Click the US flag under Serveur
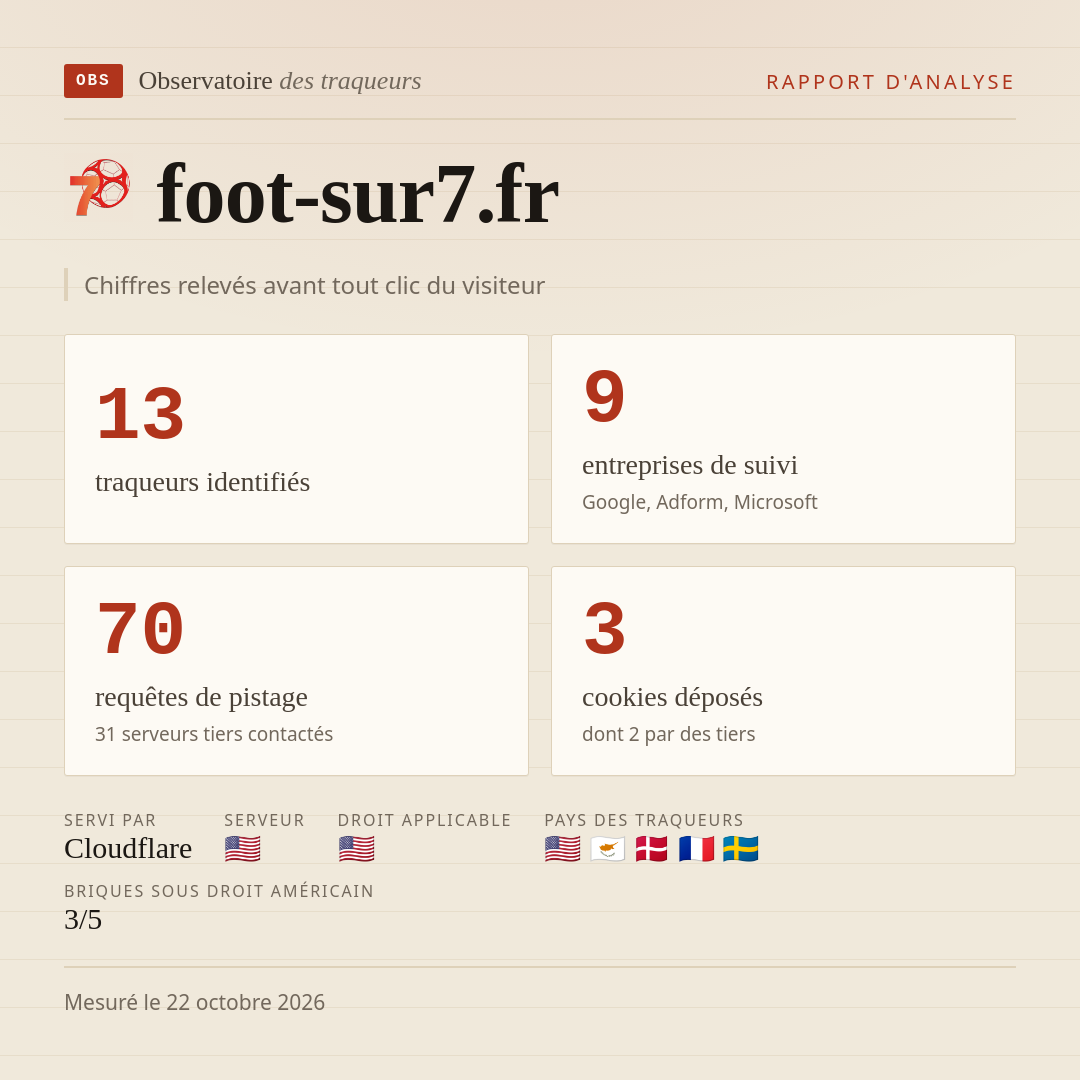 pos(242,849)
